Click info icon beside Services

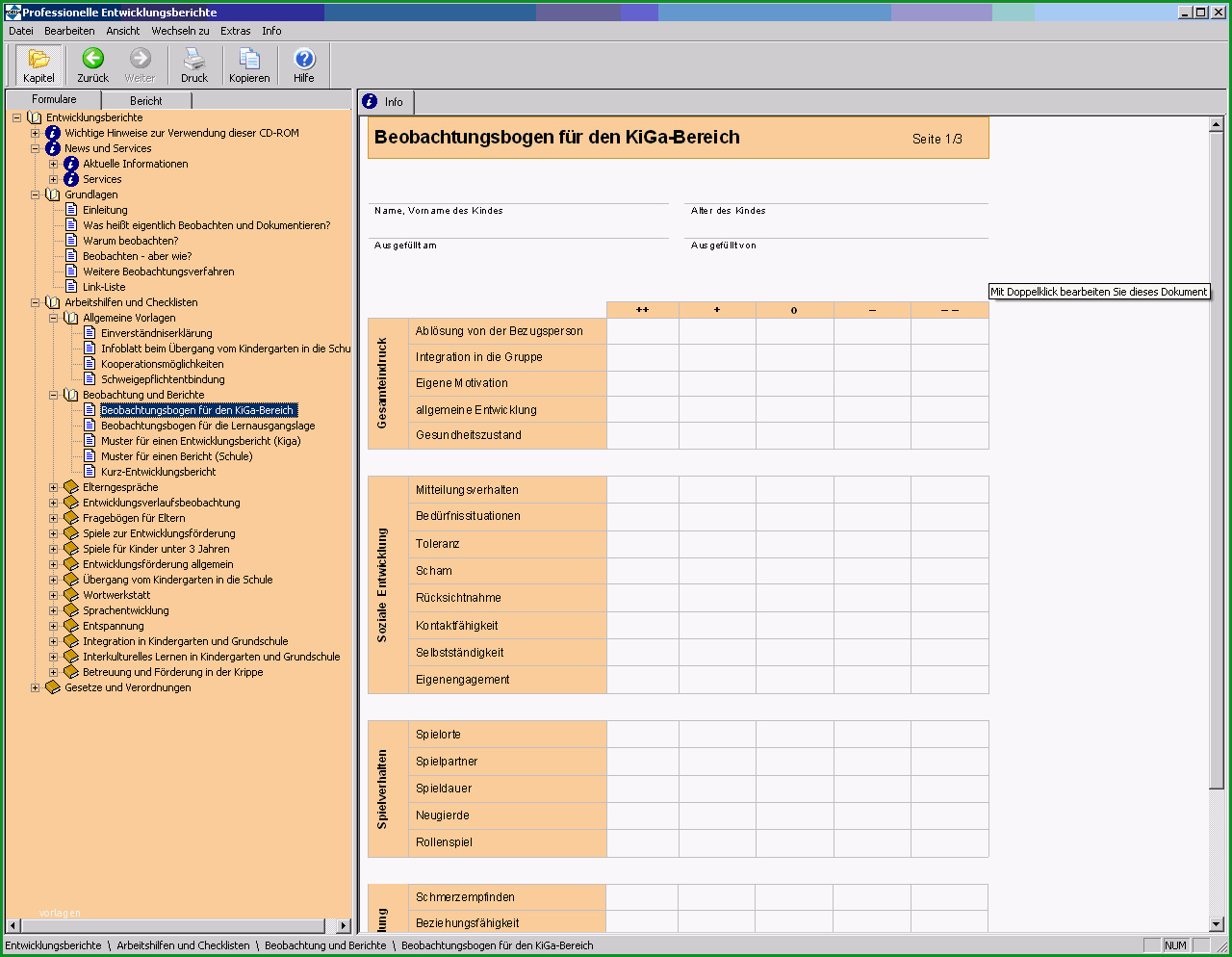tap(71, 179)
